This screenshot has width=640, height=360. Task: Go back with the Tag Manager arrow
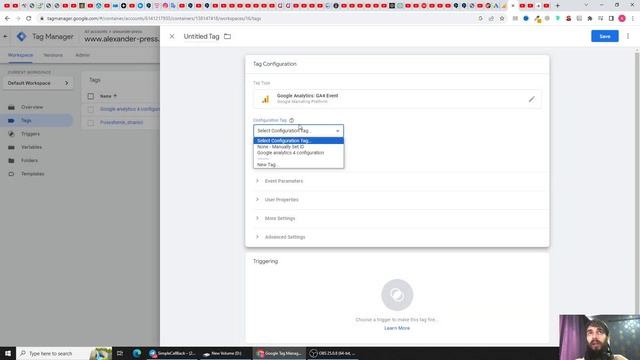5,36
